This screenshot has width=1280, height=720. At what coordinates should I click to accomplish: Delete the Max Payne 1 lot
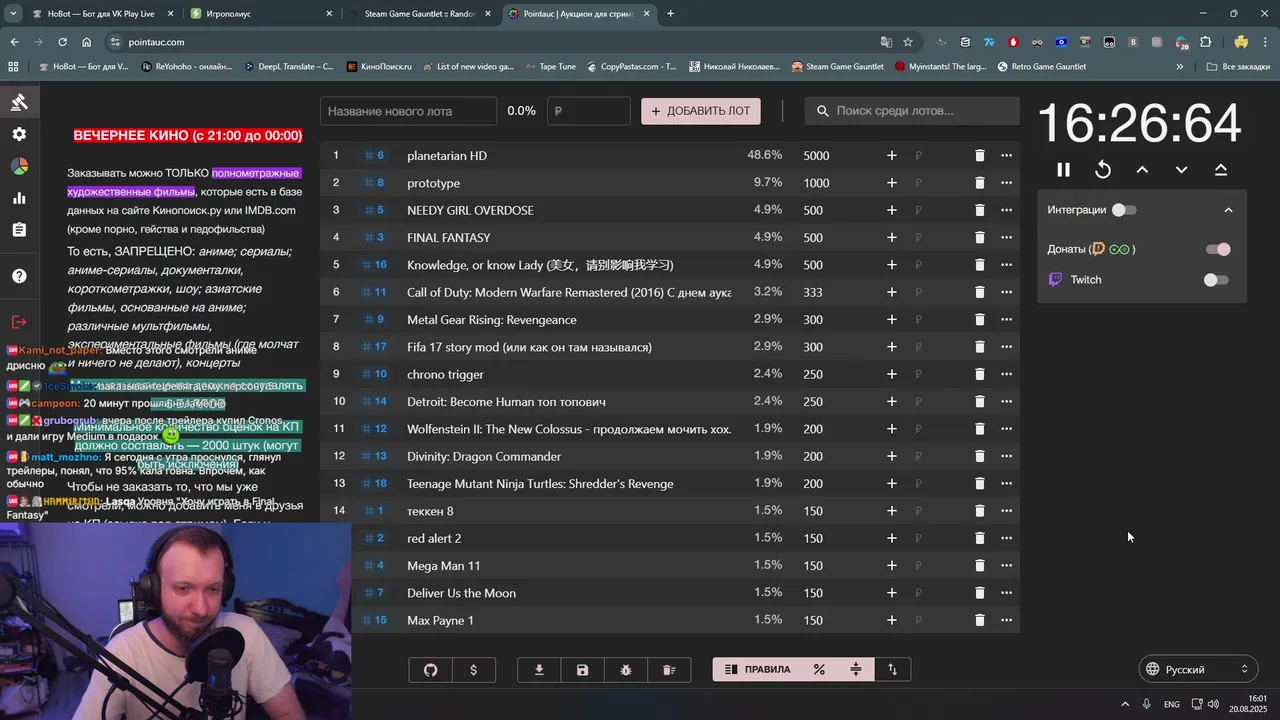[980, 620]
